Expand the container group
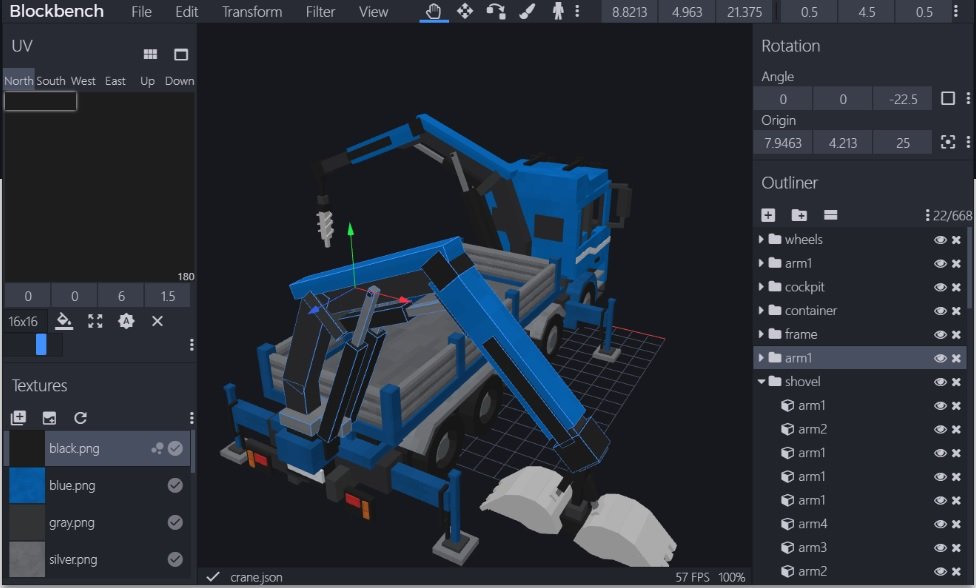976x588 pixels. point(763,310)
